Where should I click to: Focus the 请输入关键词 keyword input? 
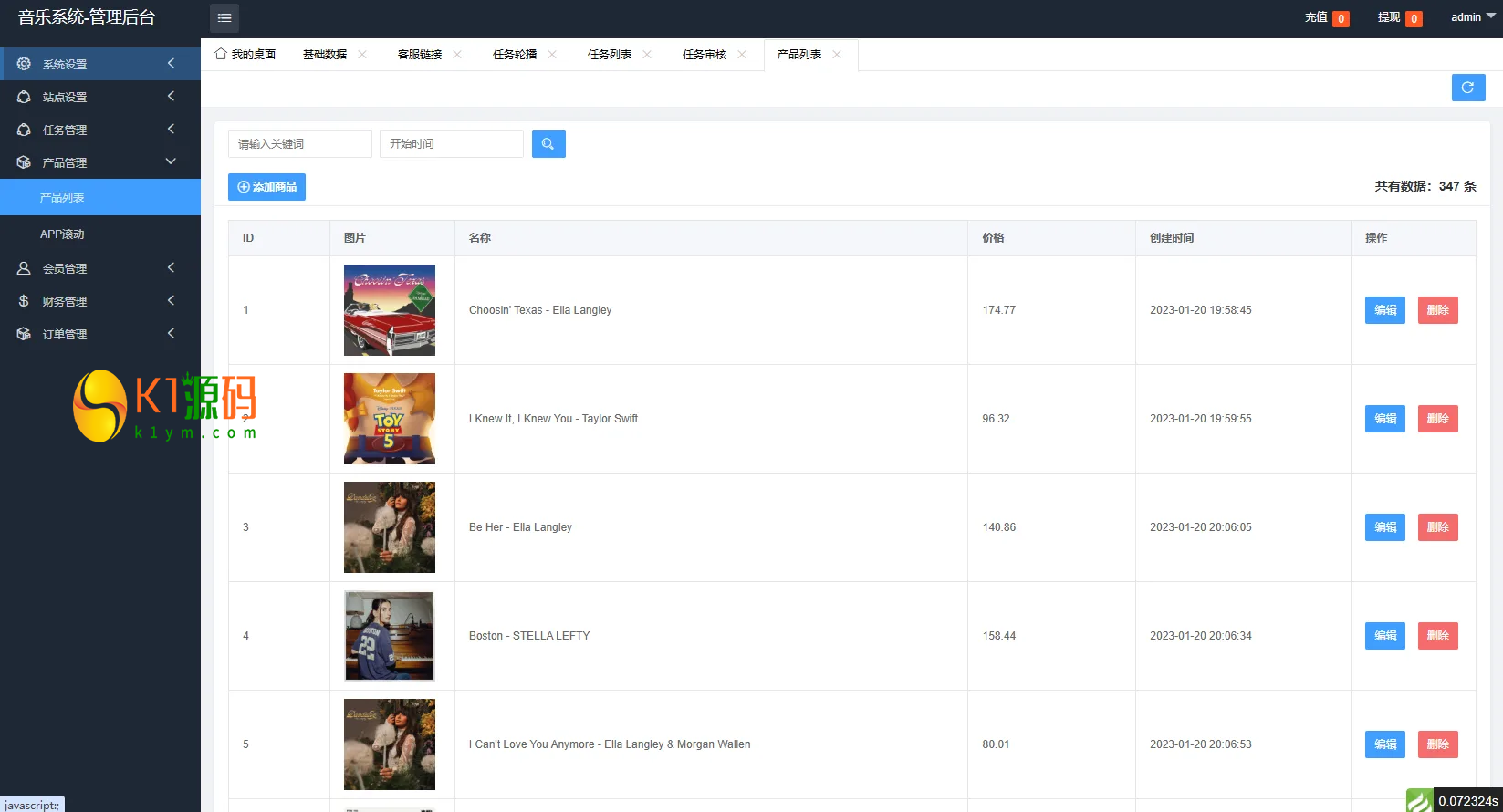pos(300,144)
